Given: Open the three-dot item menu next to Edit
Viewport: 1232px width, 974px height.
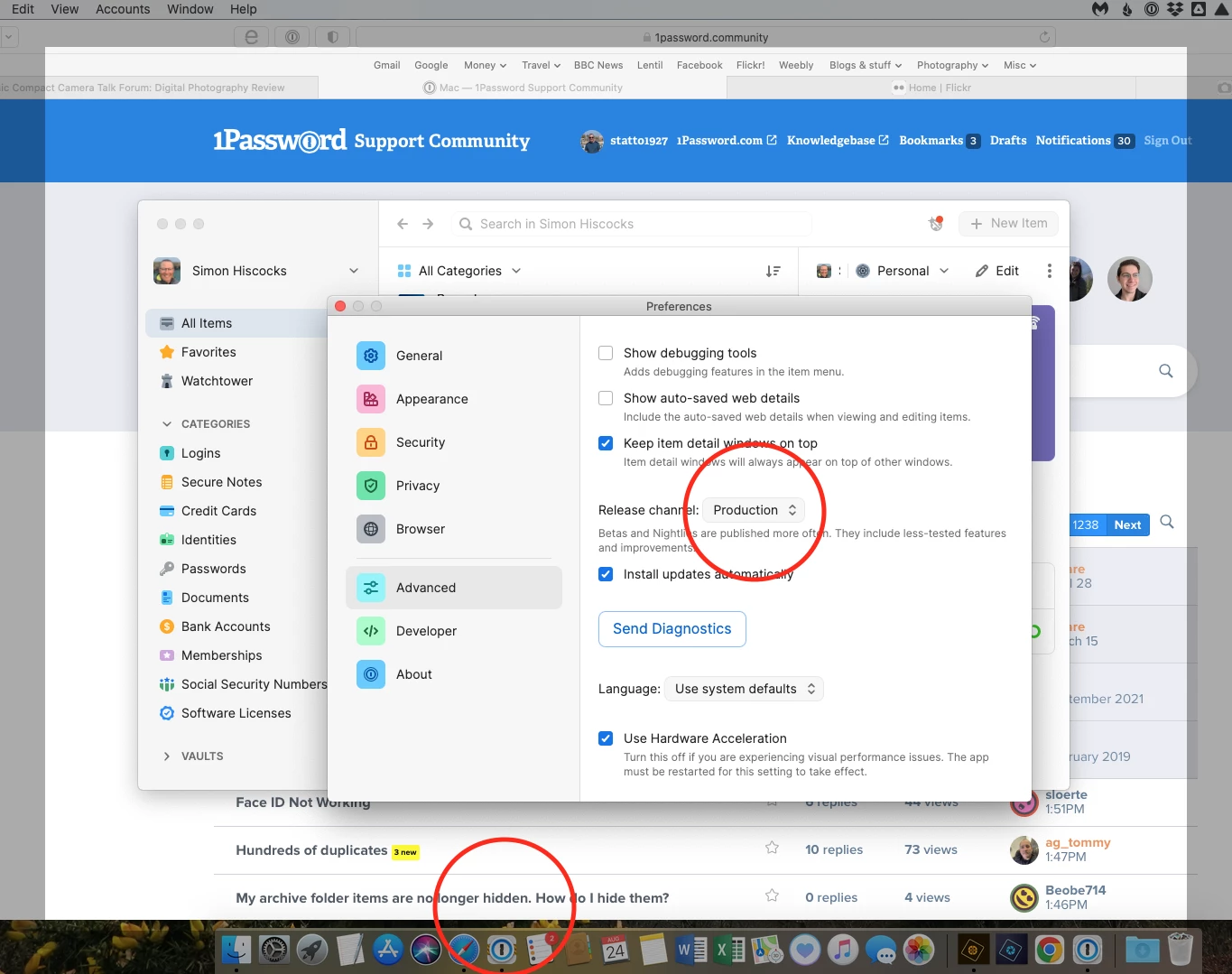Looking at the screenshot, I should (x=1049, y=271).
